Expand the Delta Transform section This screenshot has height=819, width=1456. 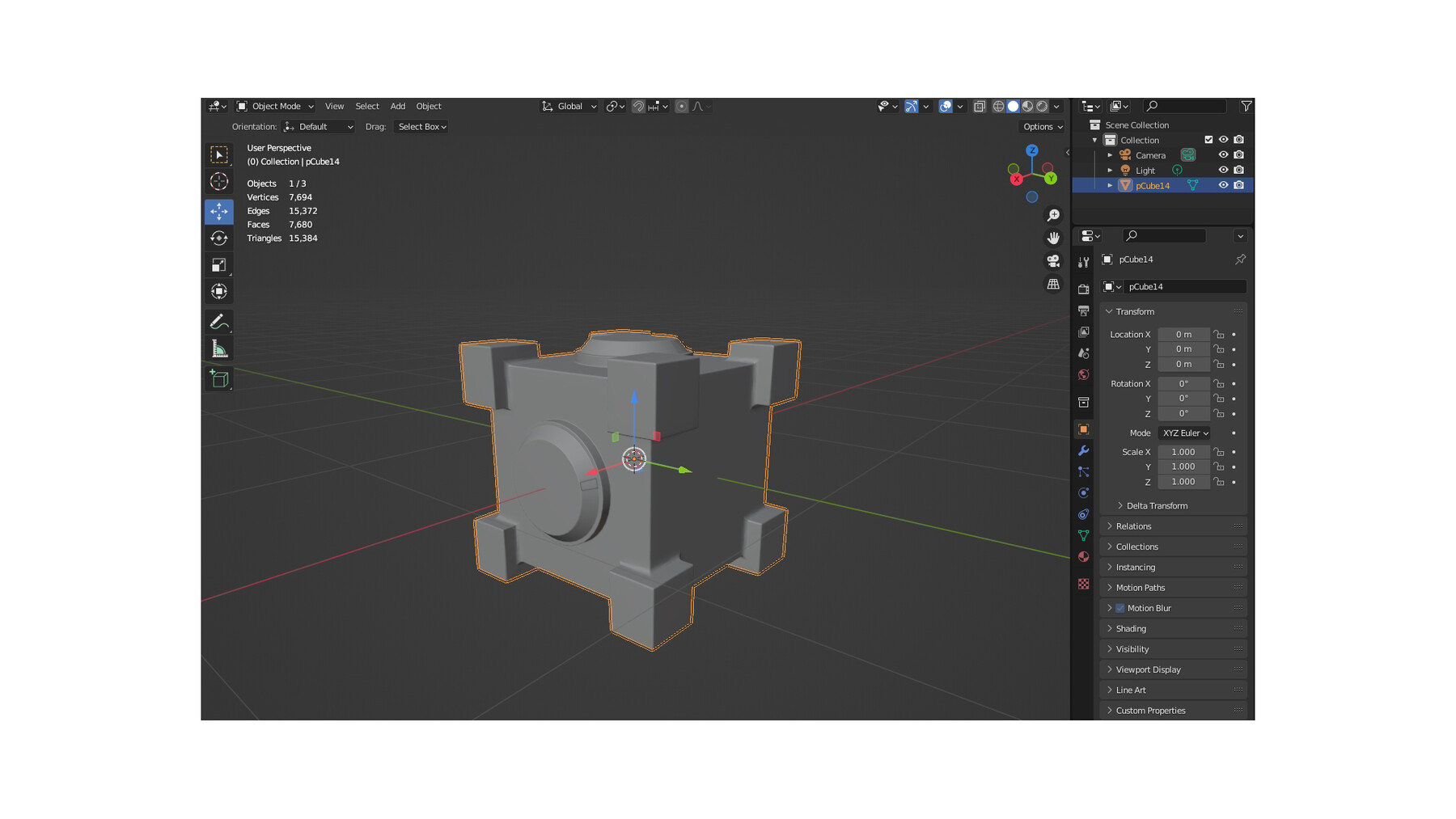pos(1157,506)
